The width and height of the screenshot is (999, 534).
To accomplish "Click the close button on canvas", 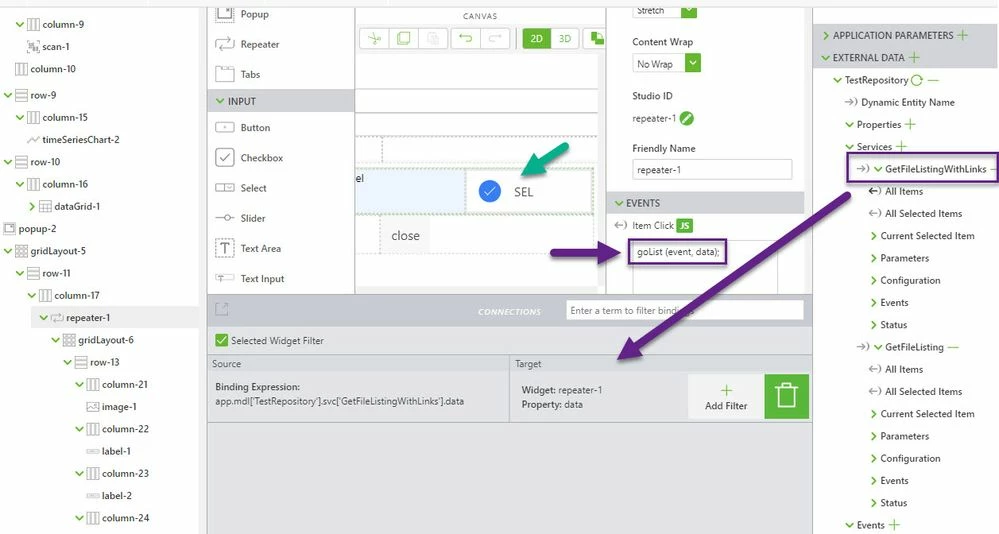I will point(405,236).
